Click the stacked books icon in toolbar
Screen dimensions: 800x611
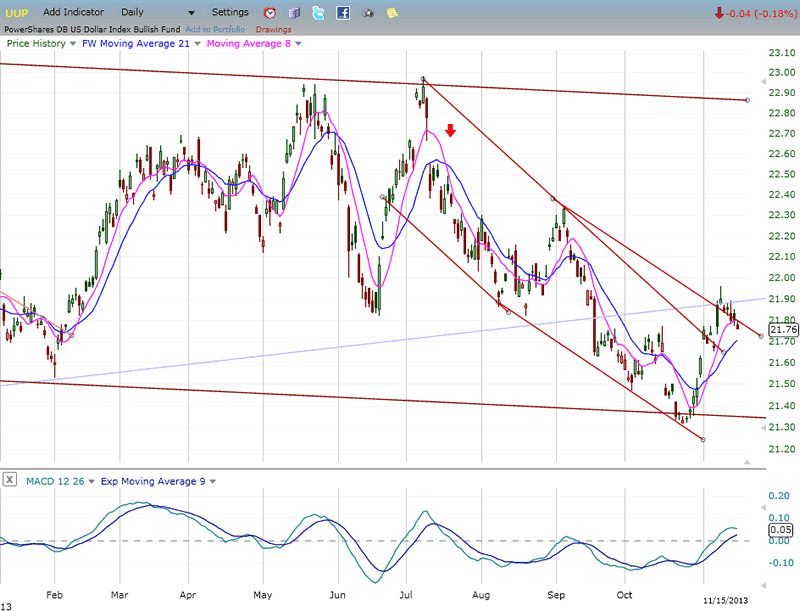[x=294, y=13]
